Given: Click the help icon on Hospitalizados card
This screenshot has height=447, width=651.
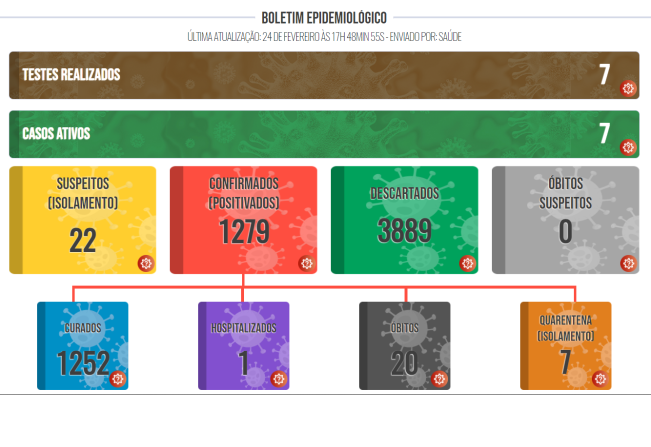Looking at the screenshot, I should (x=279, y=379).
